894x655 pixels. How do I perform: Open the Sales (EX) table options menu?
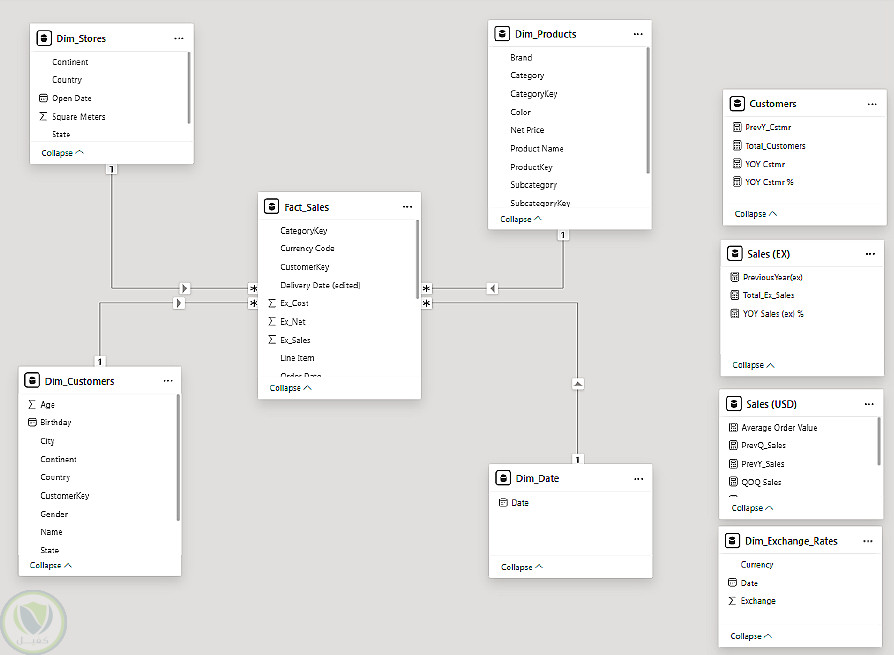coord(870,254)
